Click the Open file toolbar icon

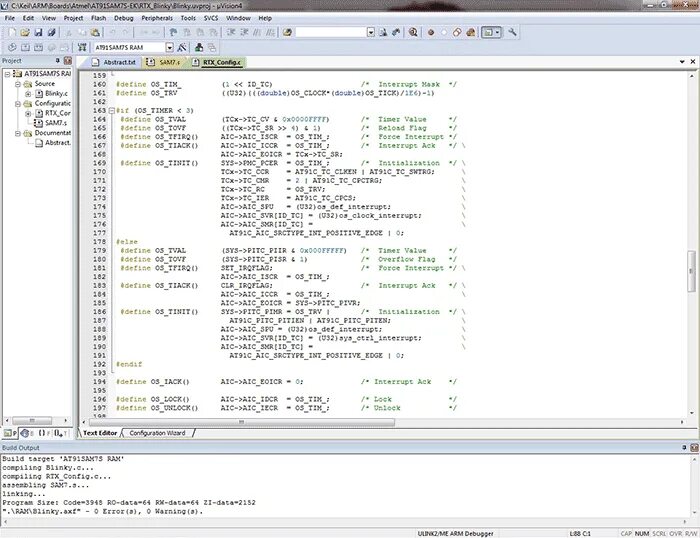pyautogui.click(x=25, y=33)
